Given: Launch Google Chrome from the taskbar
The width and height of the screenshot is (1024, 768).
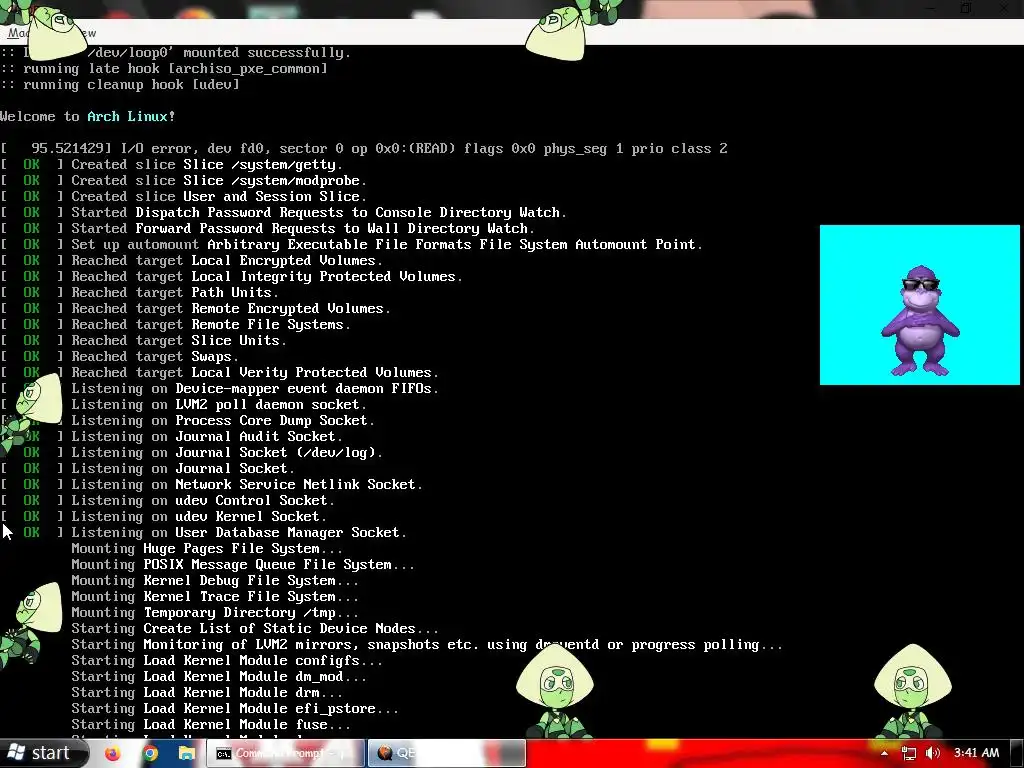Looking at the screenshot, I should [150, 753].
